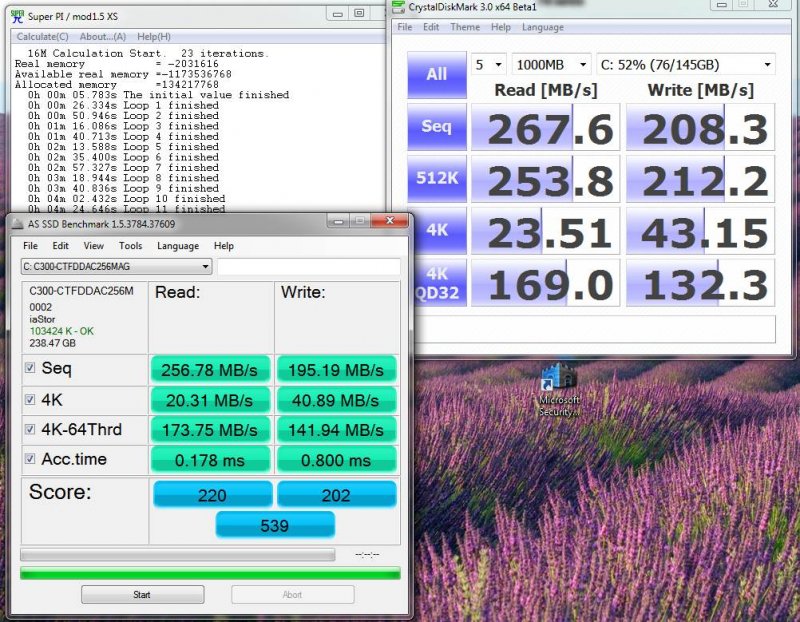The width and height of the screenshot is (800, 622).
Task: Click the empty text field beside drive dropdown
Action: [x=309, y=266]
